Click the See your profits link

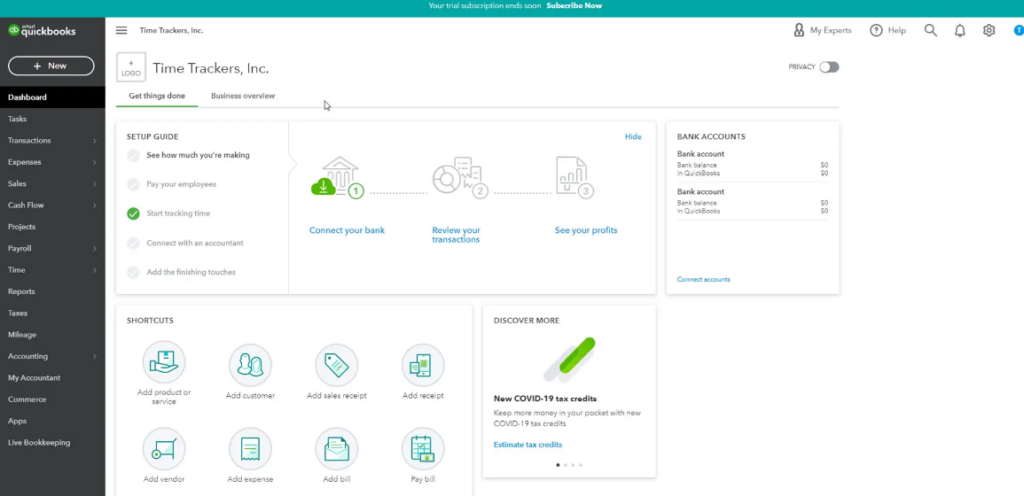586,230
